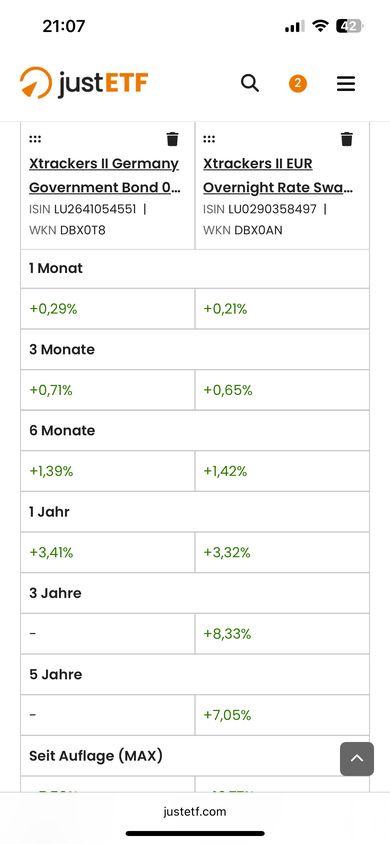This screenshot has height=844, width=390.
Task: Click the +7,05% five-year return cell
Action: 282,715
